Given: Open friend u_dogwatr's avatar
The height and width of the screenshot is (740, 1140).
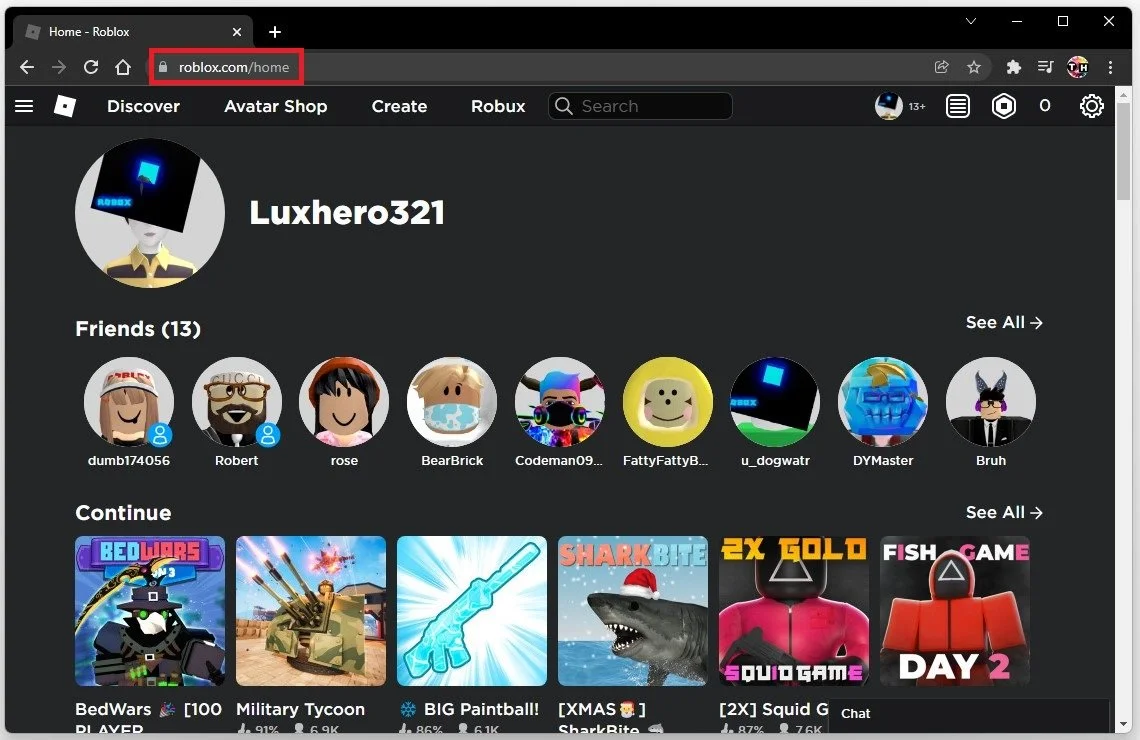Looking at the screenshot, I should tap(775, 402).
